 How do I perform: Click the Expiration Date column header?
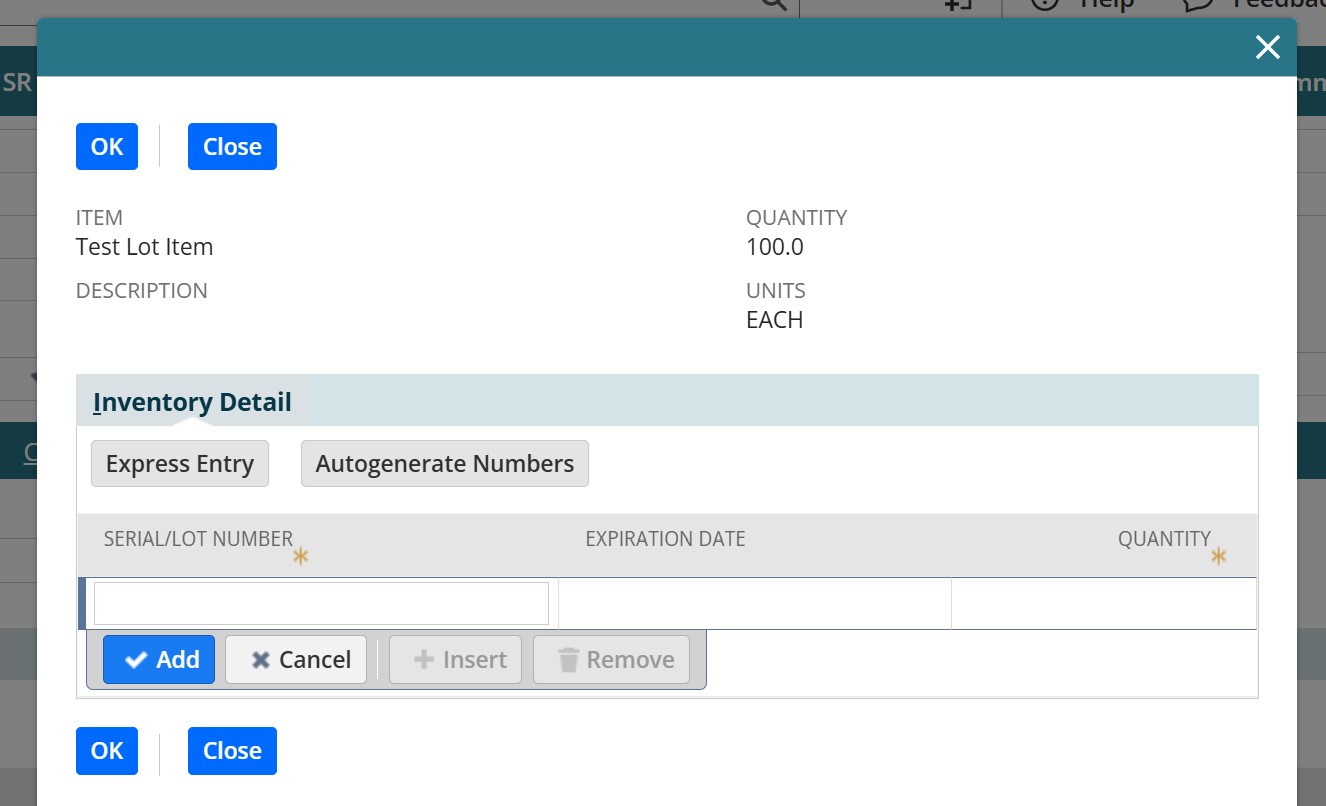(665, 539)
